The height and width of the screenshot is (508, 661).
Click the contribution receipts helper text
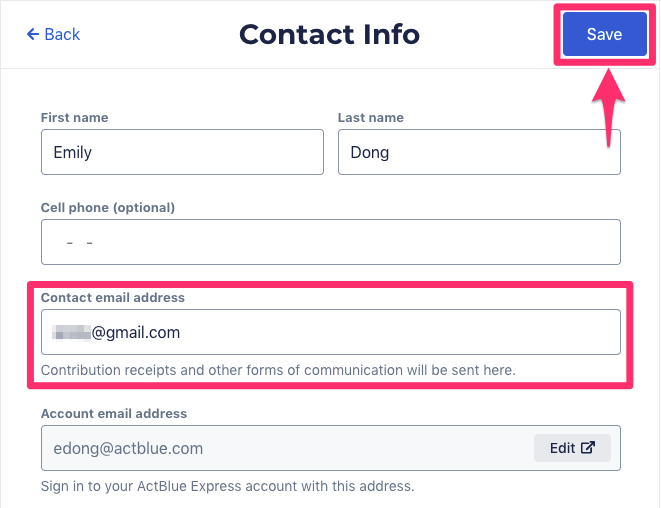pyautogui.click(x=278, y=370)
